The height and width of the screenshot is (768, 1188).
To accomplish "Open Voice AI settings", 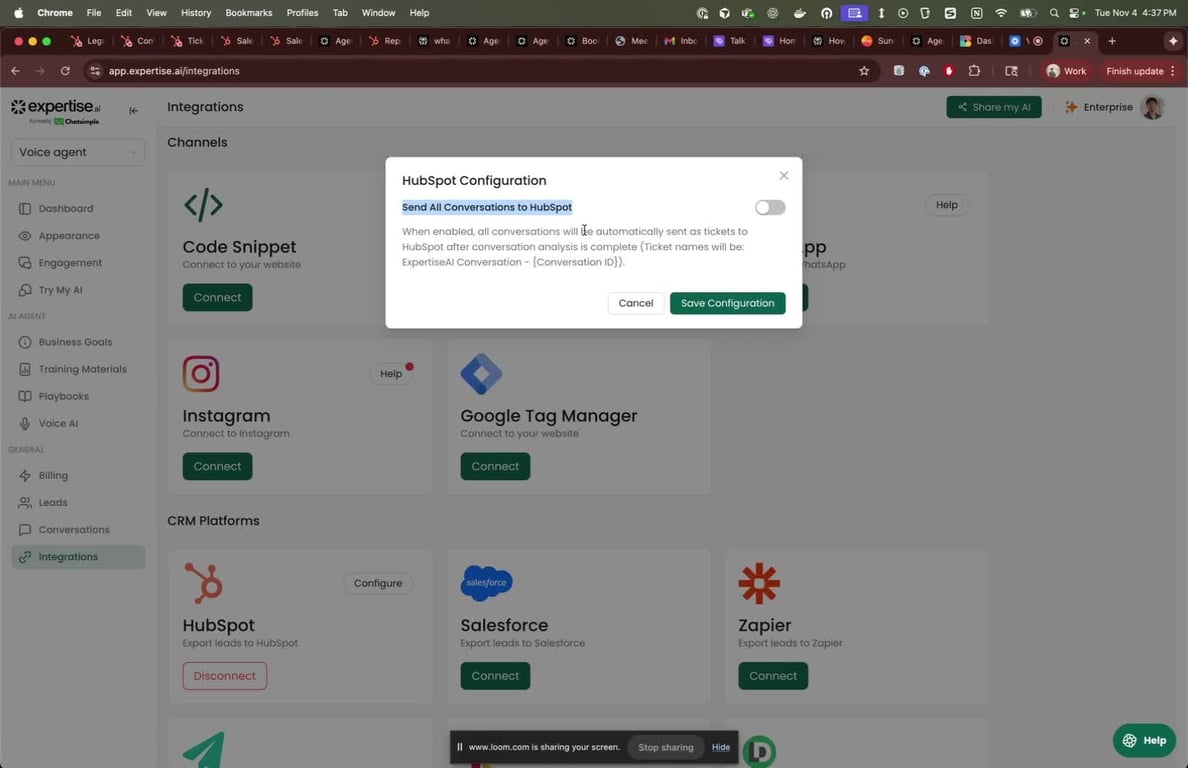I will pyautogui.click(x=58, y=424).
